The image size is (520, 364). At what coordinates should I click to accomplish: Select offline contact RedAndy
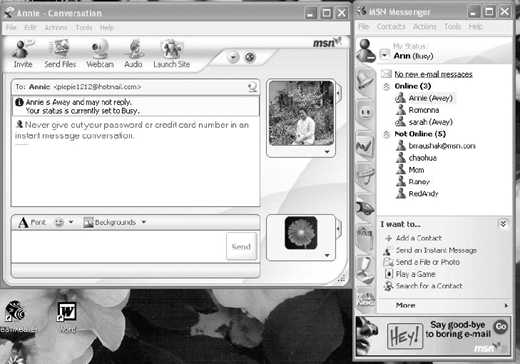tap(417, 194)
